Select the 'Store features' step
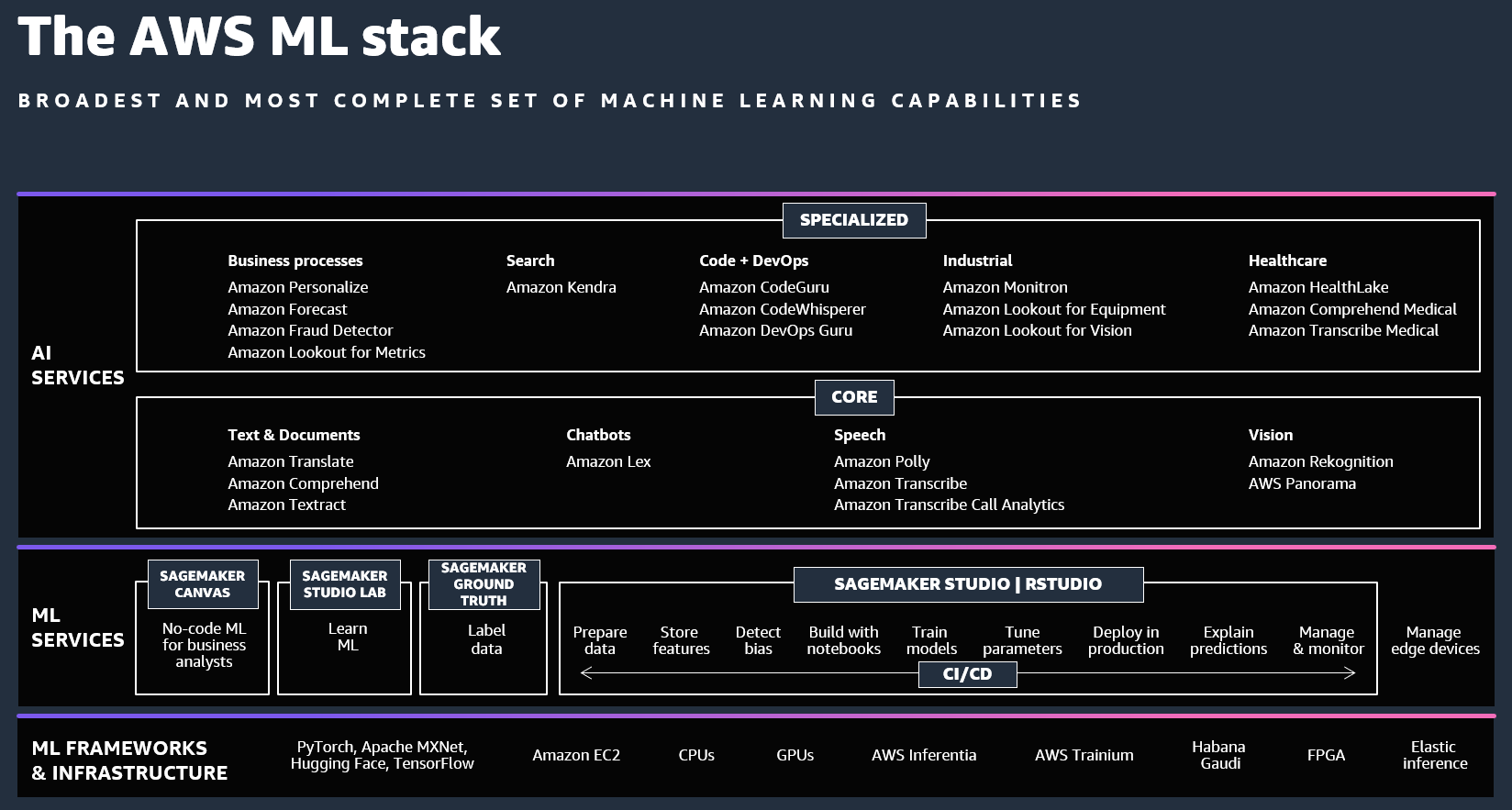This screenshot has height=810, width=1512. pyautogui.click(x=681, y=640)
